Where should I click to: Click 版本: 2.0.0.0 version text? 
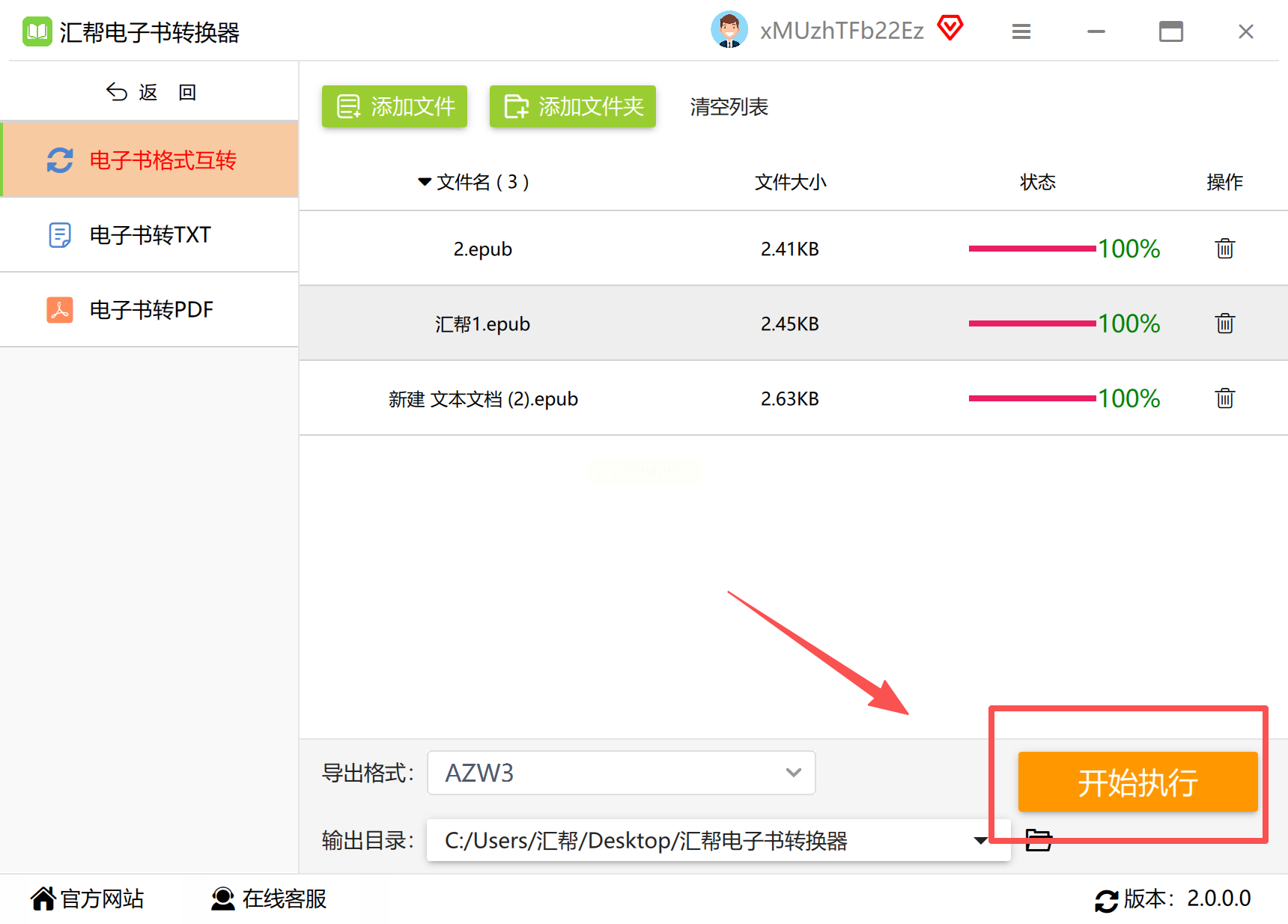click(1188, 899)
